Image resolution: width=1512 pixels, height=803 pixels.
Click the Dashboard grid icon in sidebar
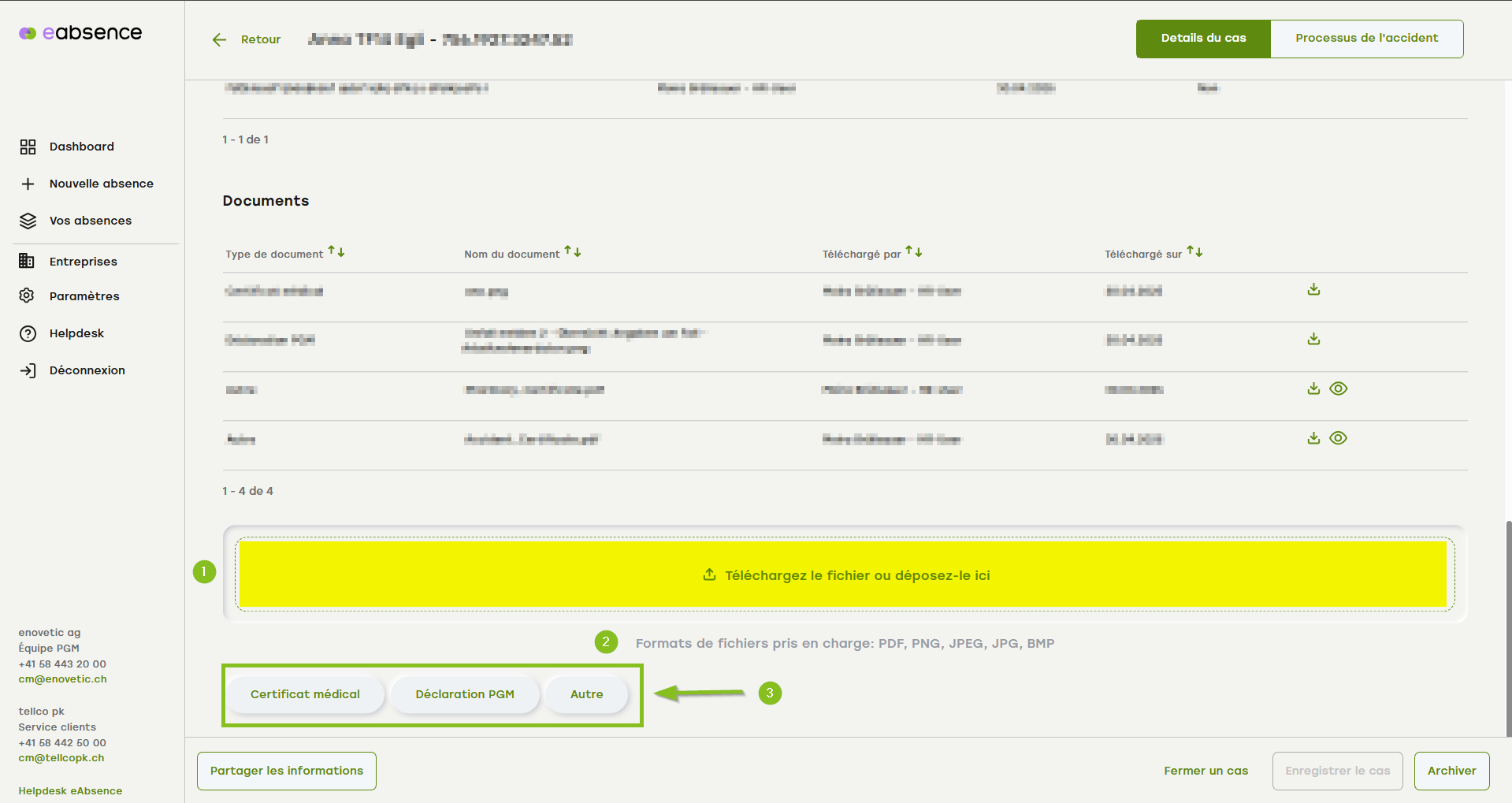click(x=28, y=147)
